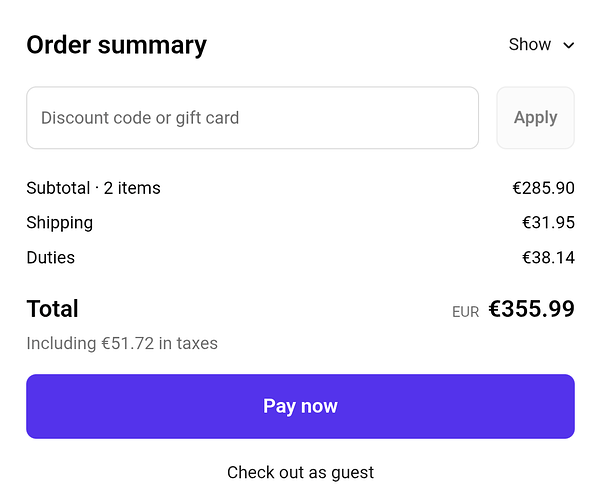601x500 pixels.
Task: Hit the Pay now button
Action: click(x=300, y=406)
